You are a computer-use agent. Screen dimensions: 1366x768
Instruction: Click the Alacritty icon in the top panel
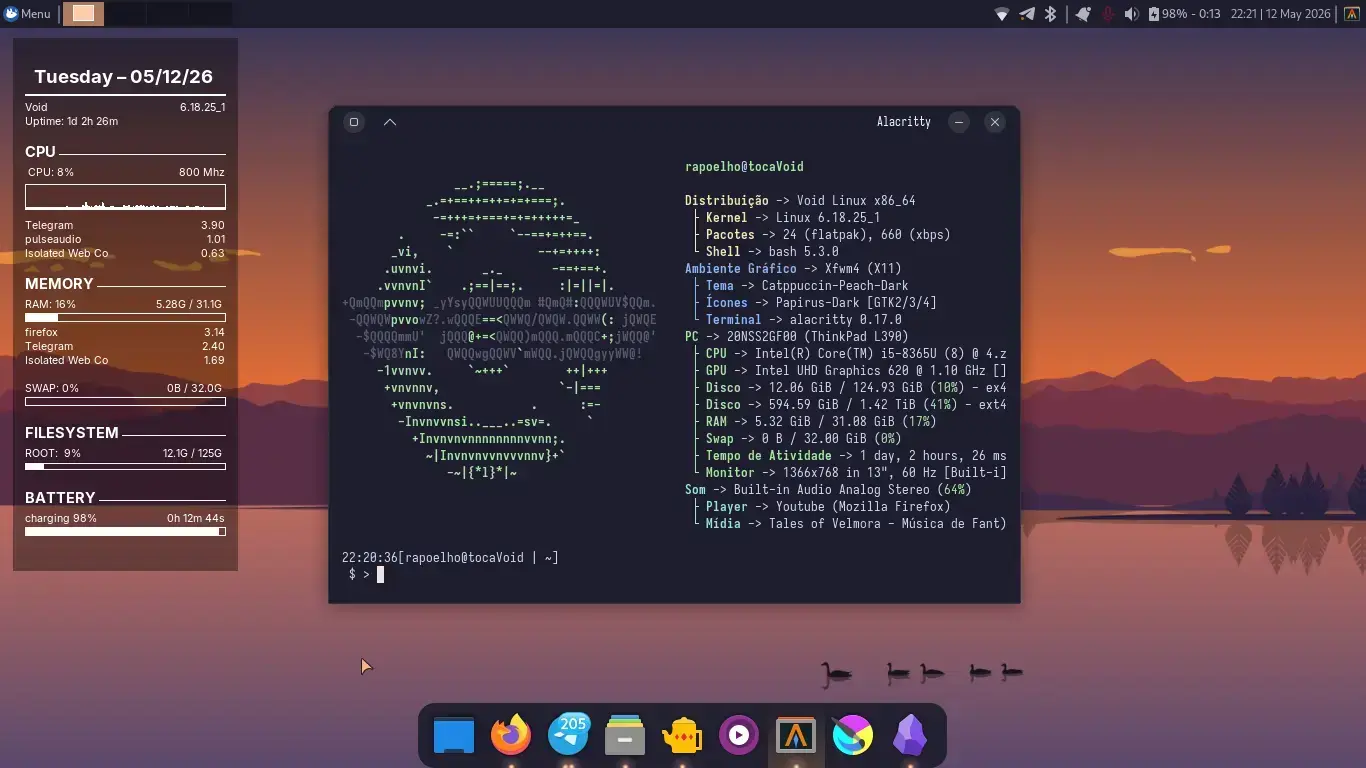tap(1350, 14)
